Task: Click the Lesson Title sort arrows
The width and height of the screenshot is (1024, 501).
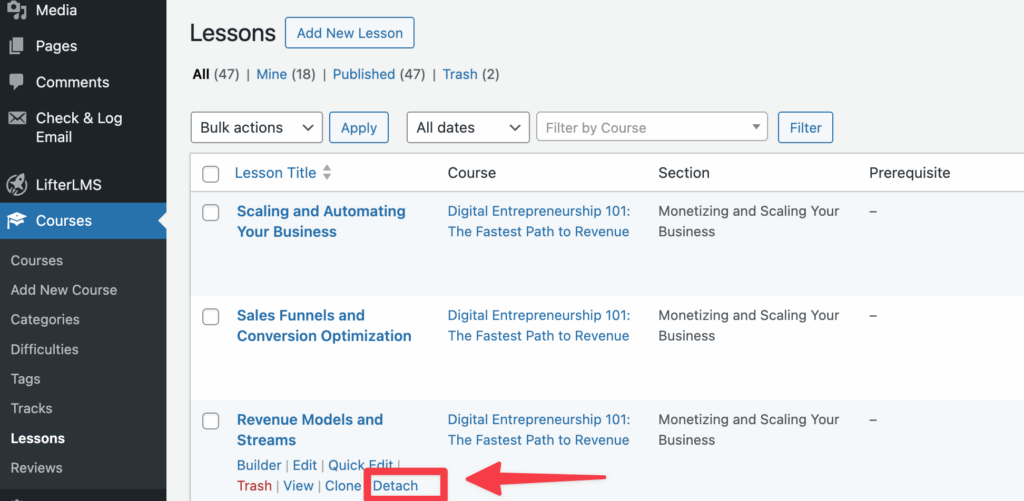Action: click(x=326, y=173)
